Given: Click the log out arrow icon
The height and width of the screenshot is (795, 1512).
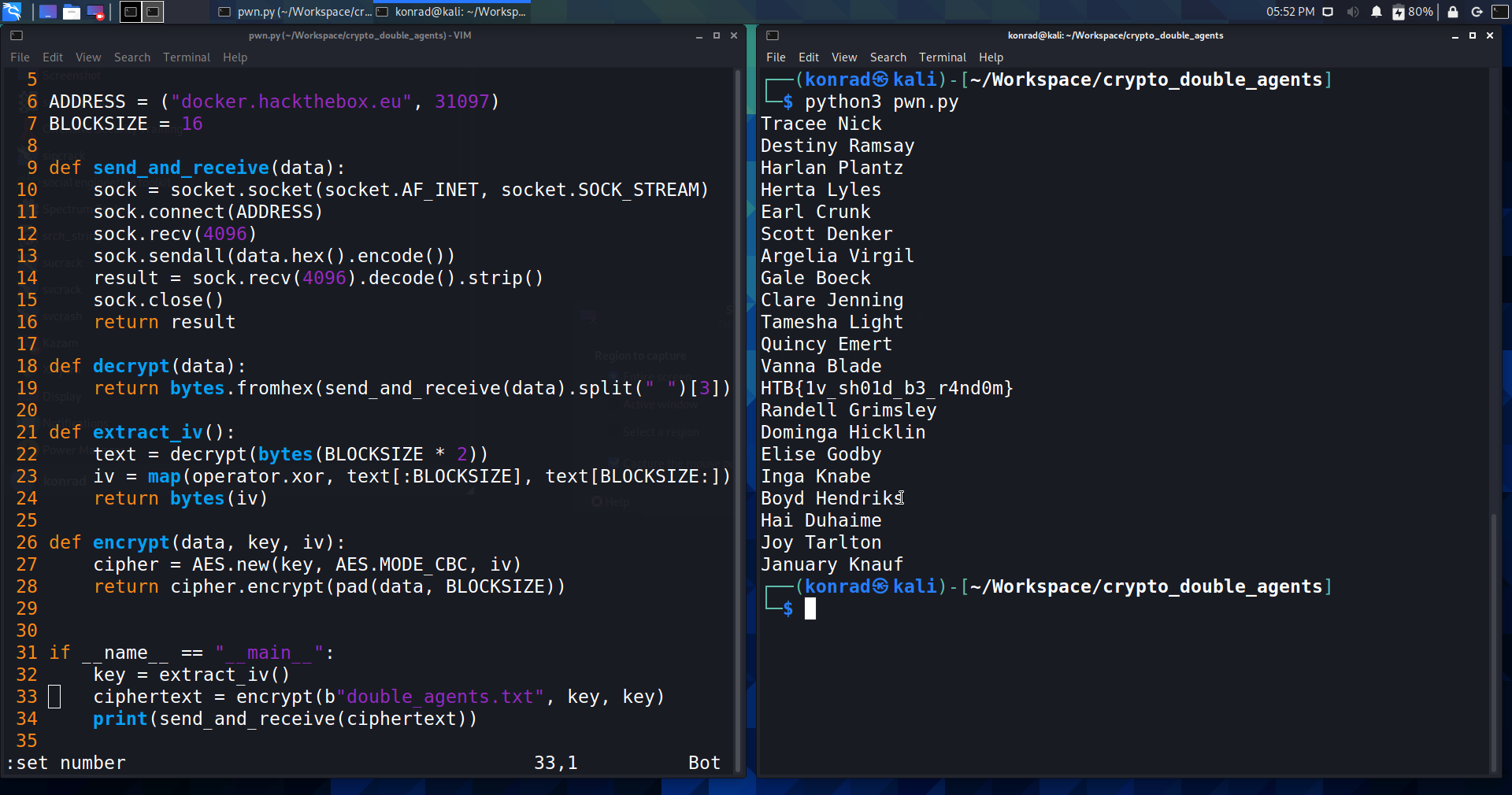Looking at the screenshot, I should [1477, 12].
